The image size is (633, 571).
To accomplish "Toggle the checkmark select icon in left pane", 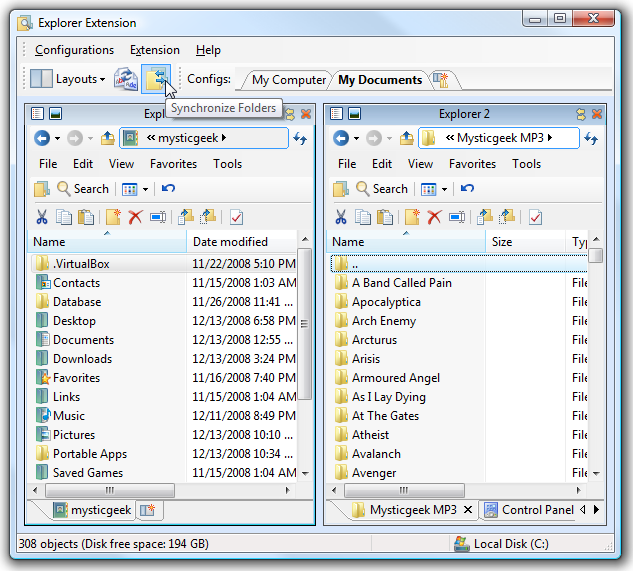I will [237, 217].
